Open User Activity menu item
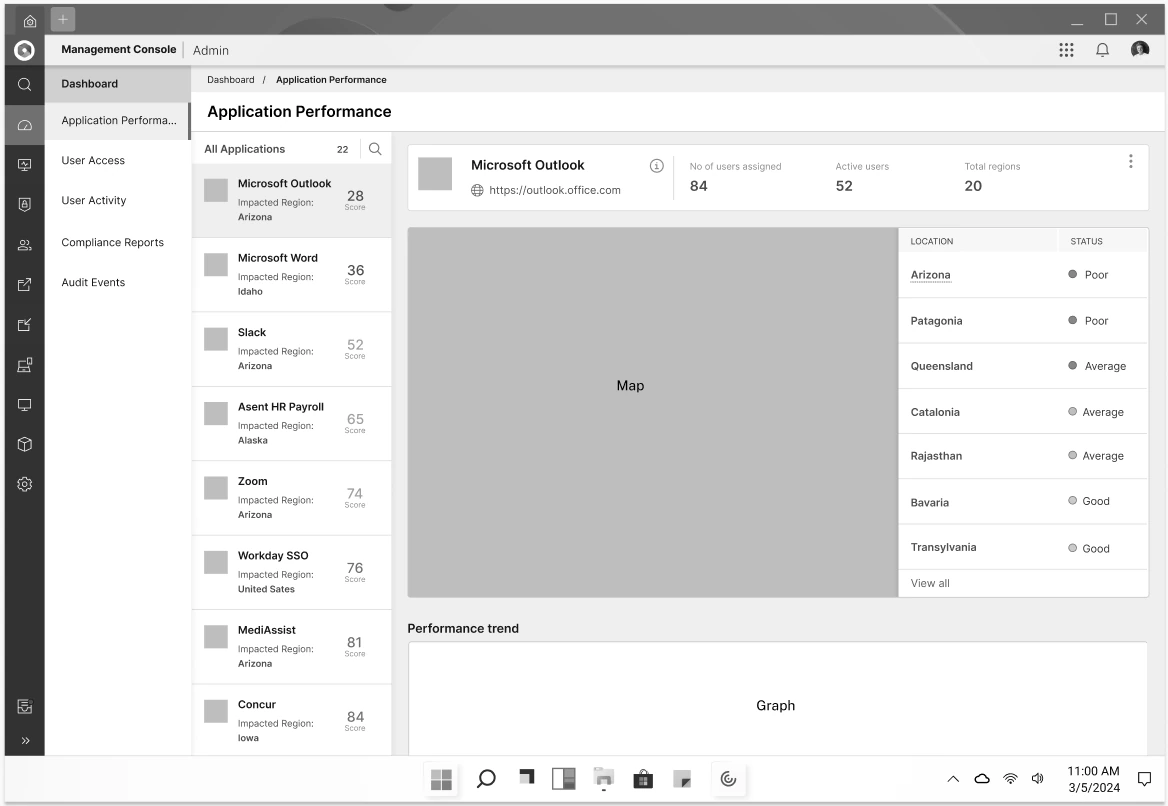 [94, 200]
